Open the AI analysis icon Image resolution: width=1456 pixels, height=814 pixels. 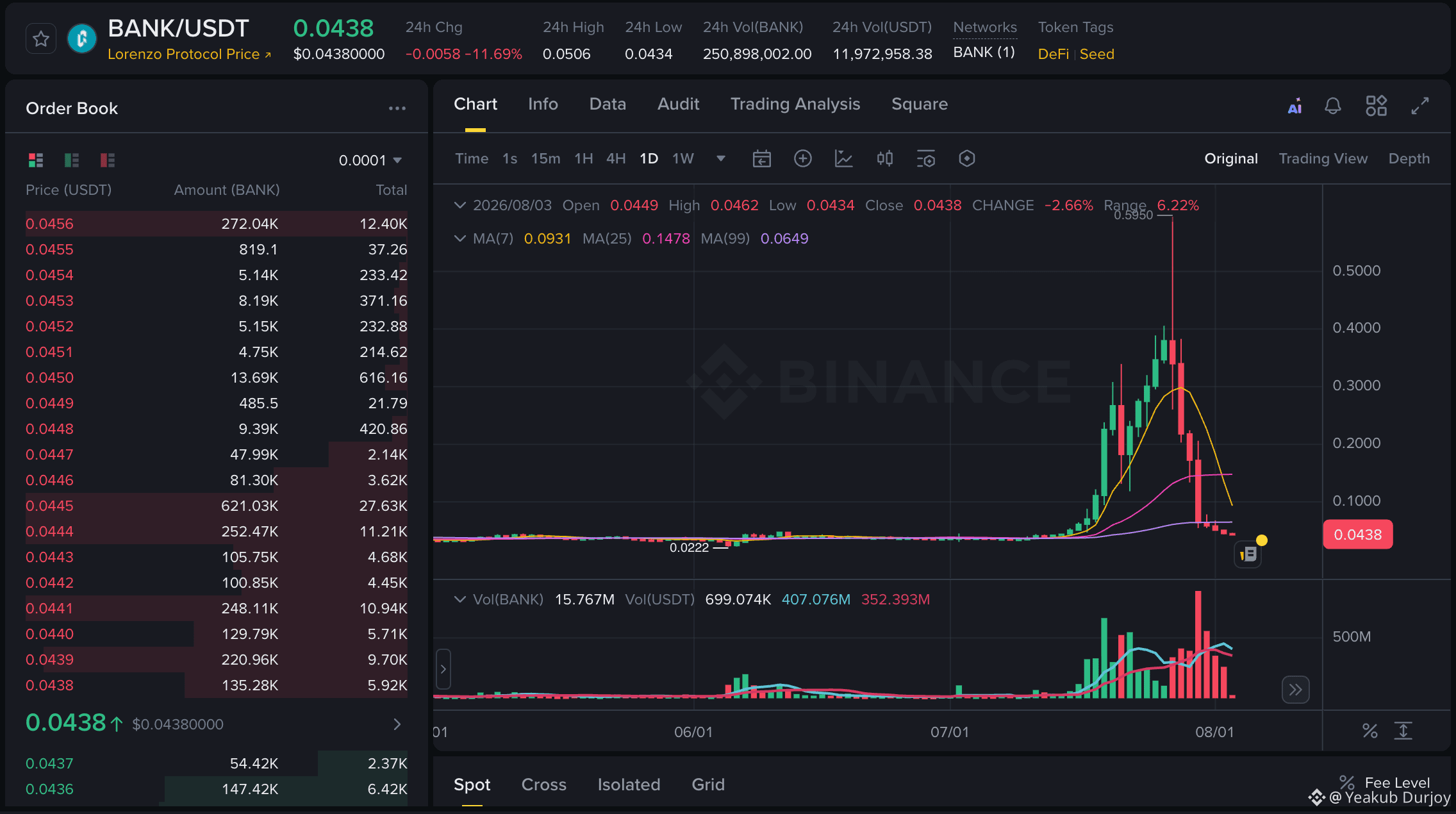coord(1295,106)
